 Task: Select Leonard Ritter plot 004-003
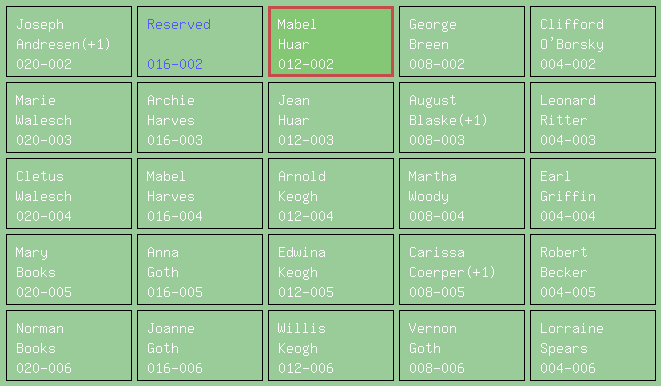593,118
